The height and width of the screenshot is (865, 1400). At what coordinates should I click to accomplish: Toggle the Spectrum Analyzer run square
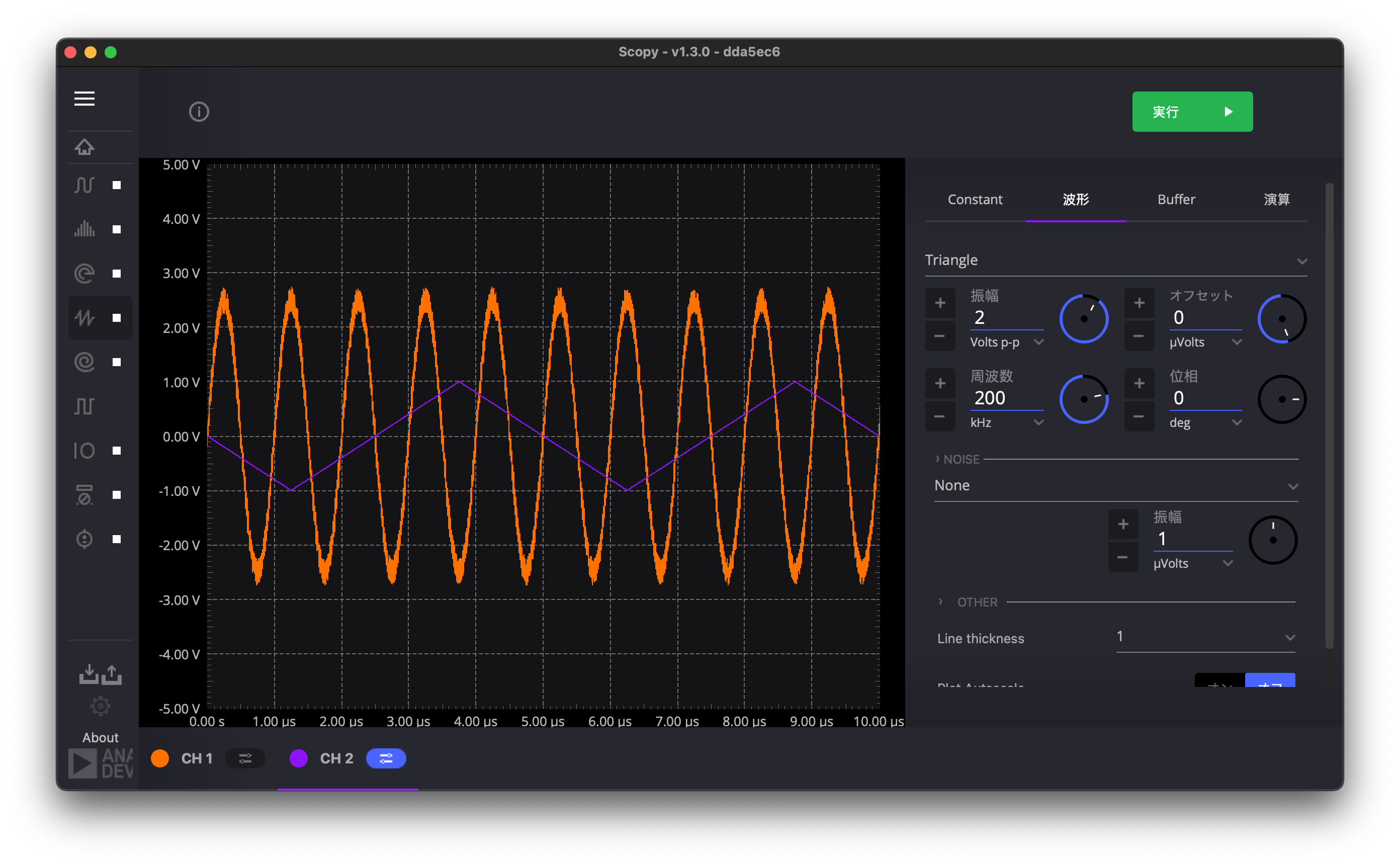click(117, 229)
